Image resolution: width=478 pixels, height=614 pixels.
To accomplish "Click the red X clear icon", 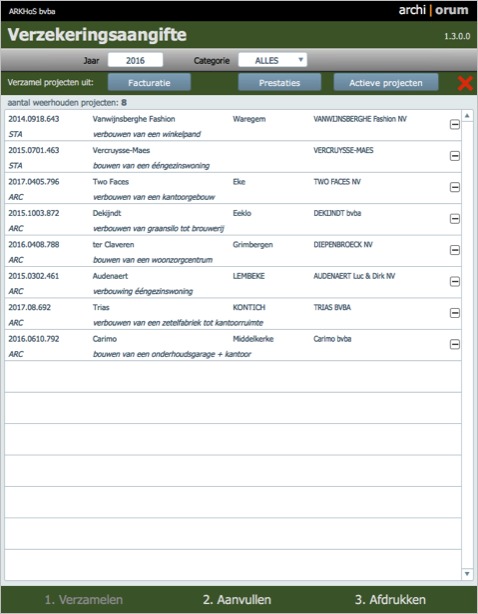I will click(x=465, y=83).
